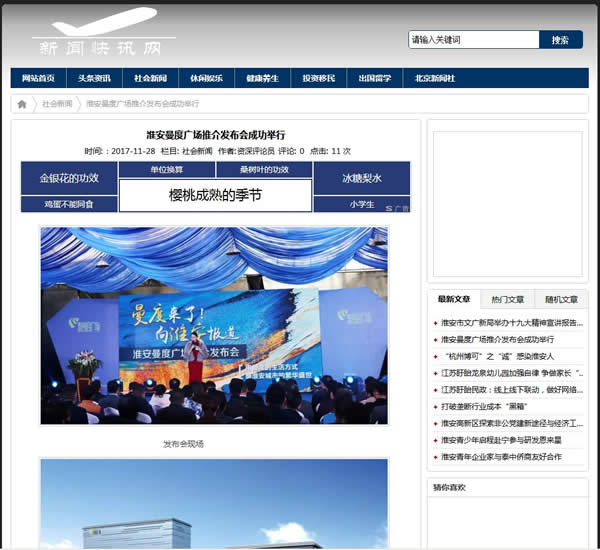
Task: Go to 健康养生 section
Action: coord(262,78)
